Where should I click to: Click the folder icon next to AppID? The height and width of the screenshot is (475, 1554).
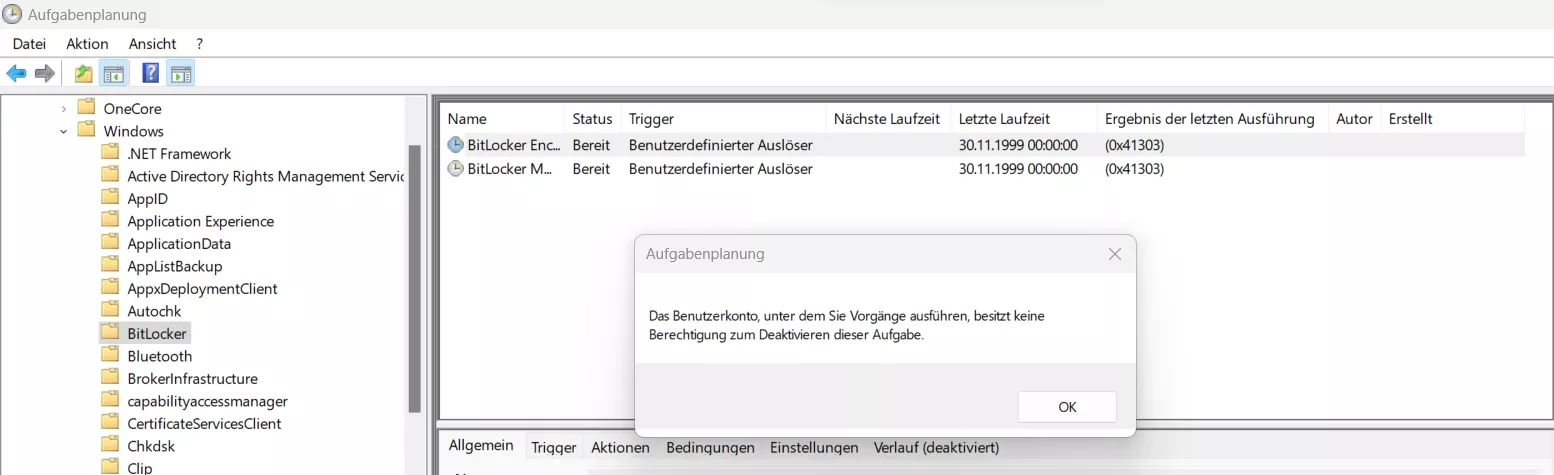(110, 198)
